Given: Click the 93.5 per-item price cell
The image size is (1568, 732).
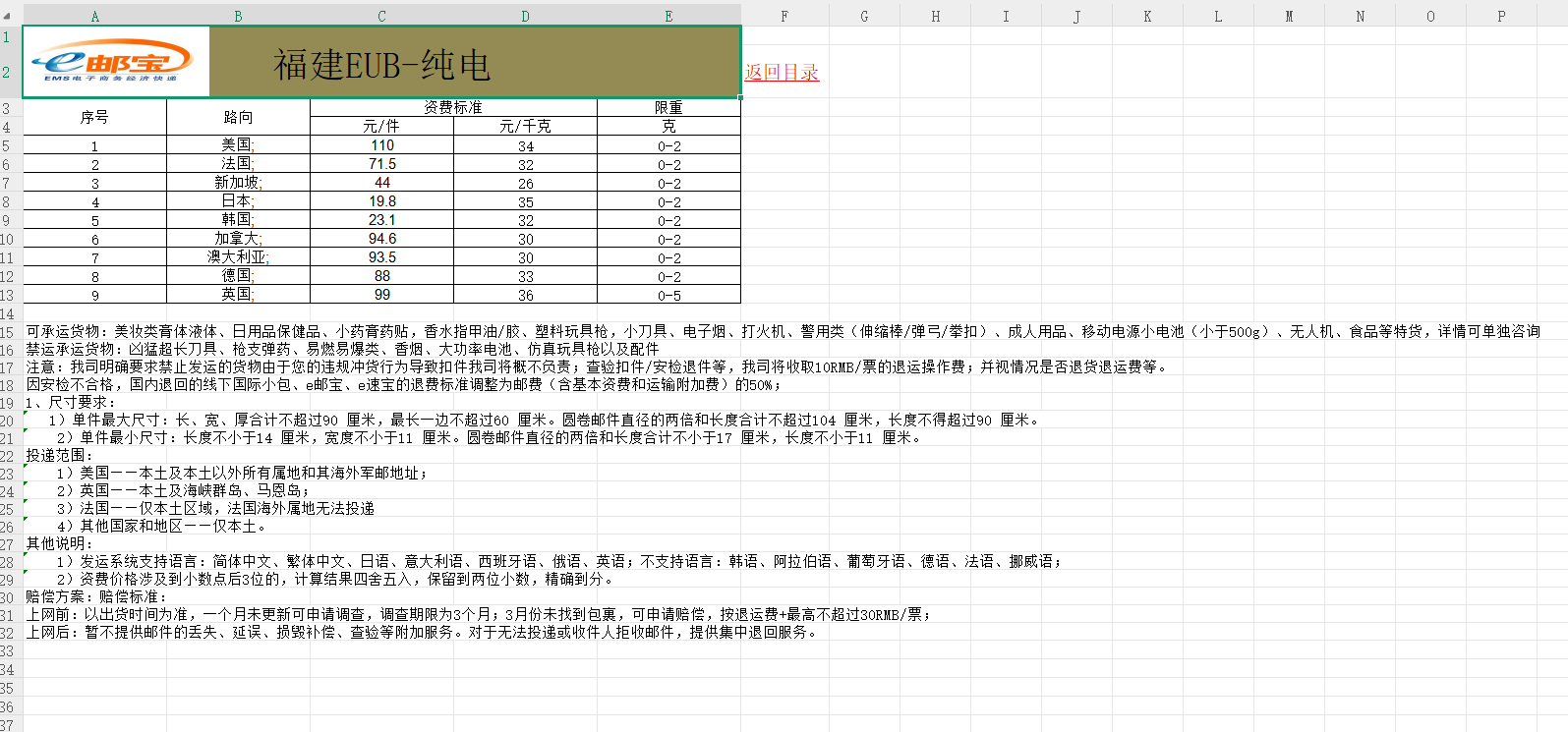Looking at the screenshot, I should click(381, 257).
